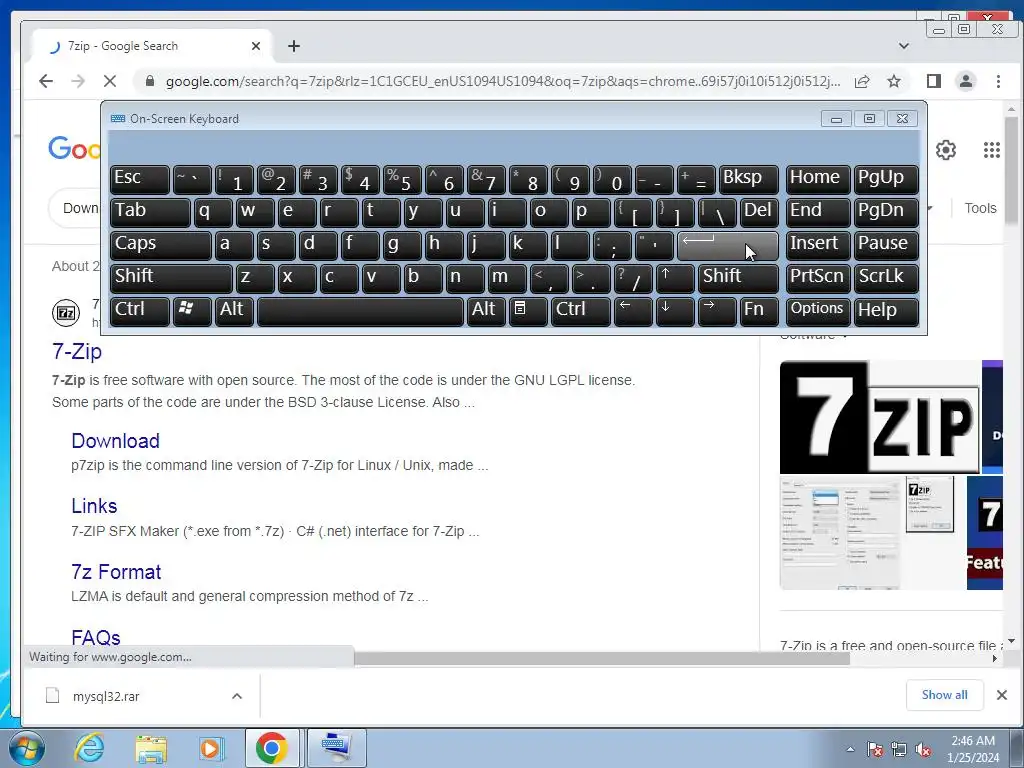The height and width of the screenshot is (768, 1024).
Task: Close the 7zip Google Search tab
Action: point(256,46)
